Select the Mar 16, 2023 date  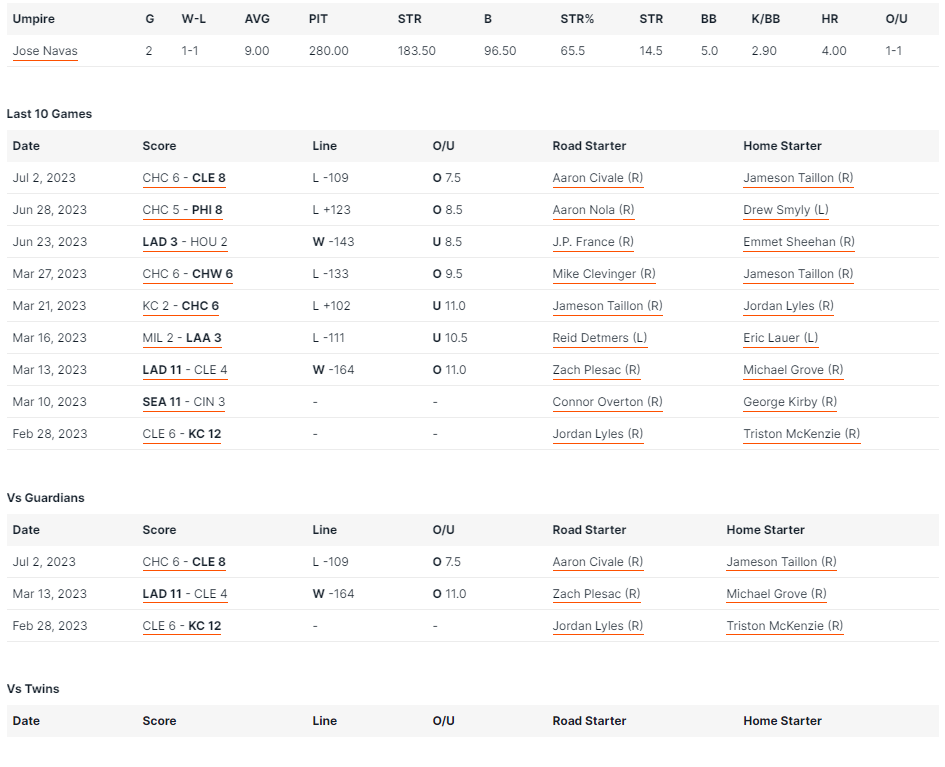(50, 337)
